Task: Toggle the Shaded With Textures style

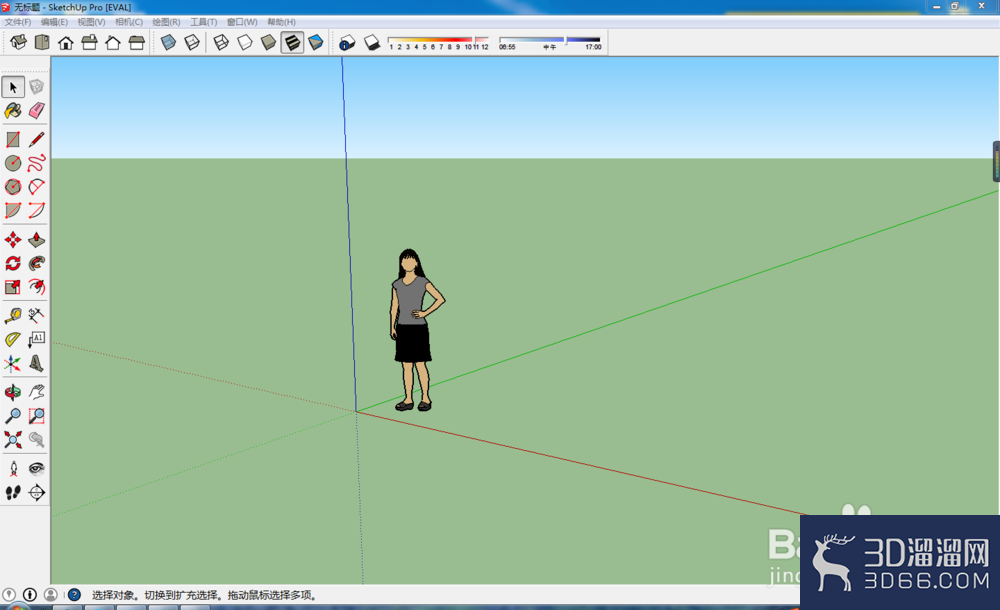Action: click(292, 43)
